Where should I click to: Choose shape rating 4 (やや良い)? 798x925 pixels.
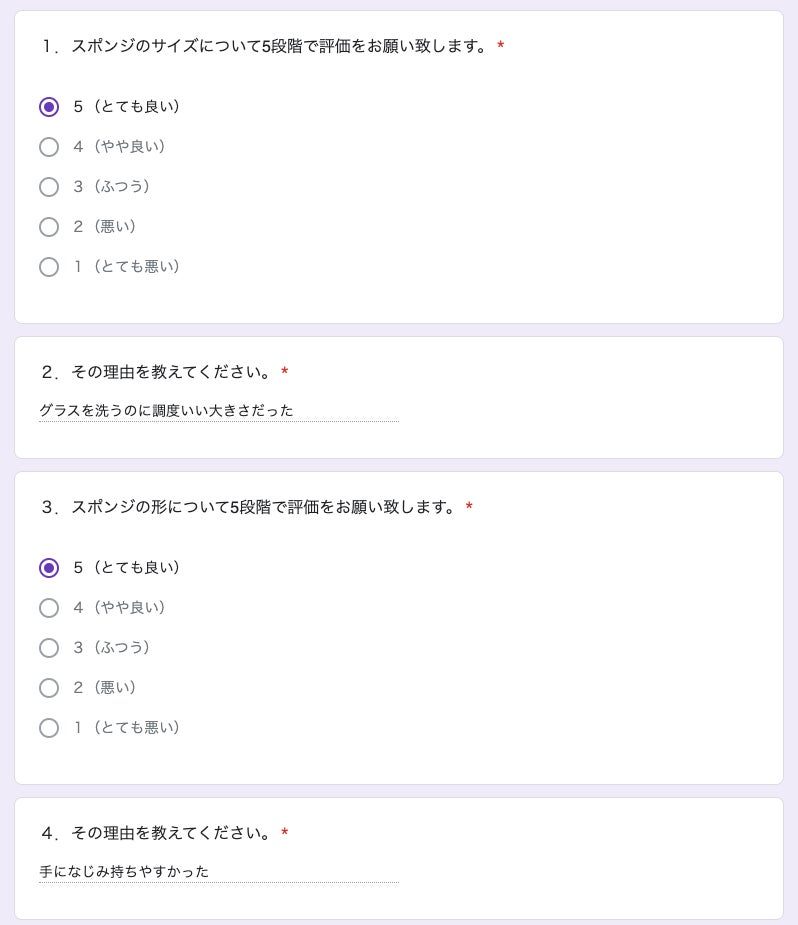pos(49,608)
